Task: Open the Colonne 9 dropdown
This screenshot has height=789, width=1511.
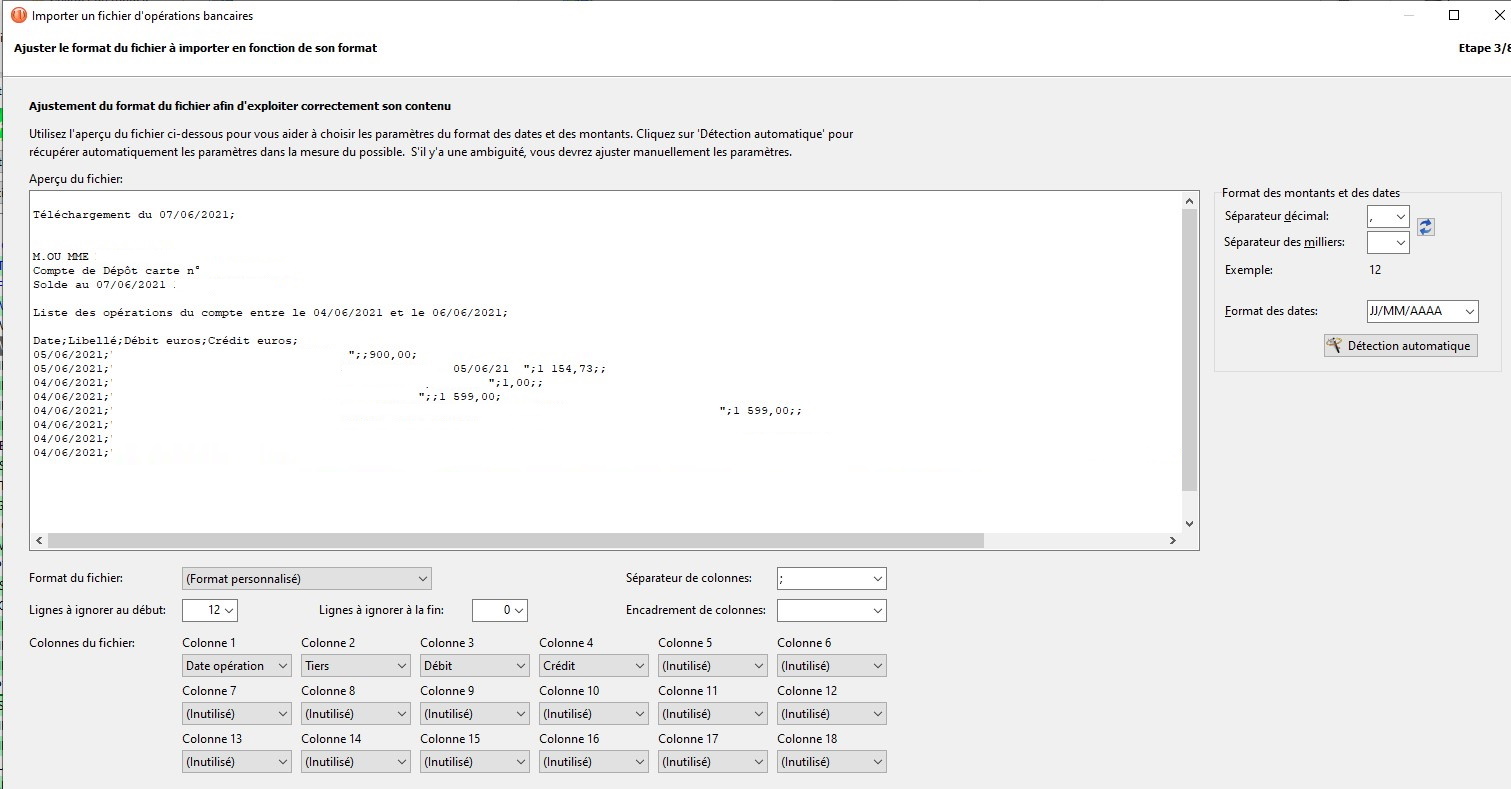Action: tap(474, 714)
